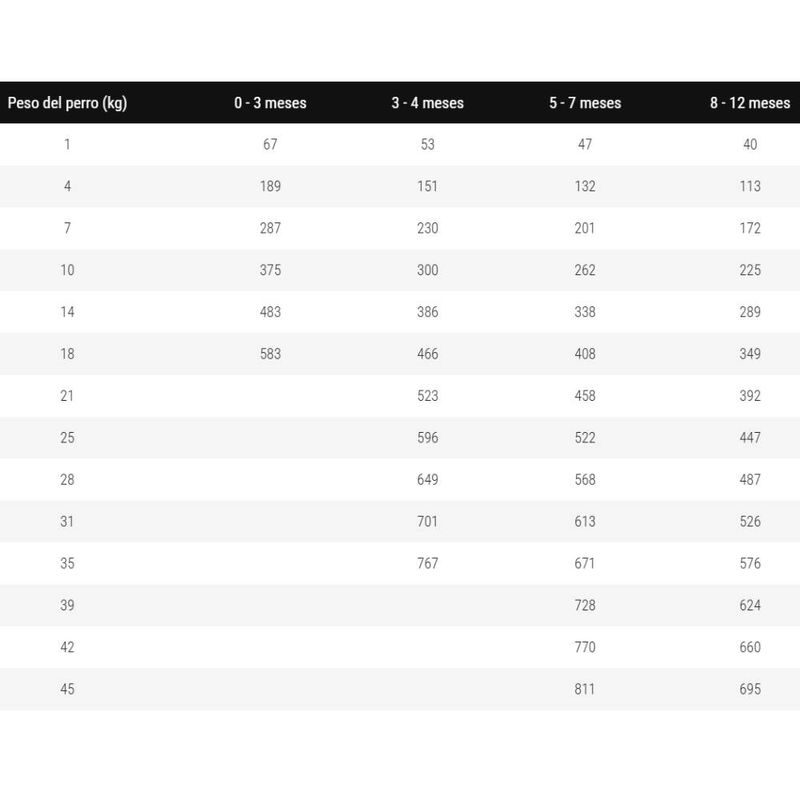800x800 pixels.
Task: Click the "Peso del perro (kg)" column header
Action: pyautogui.click(x=67, y=103)
